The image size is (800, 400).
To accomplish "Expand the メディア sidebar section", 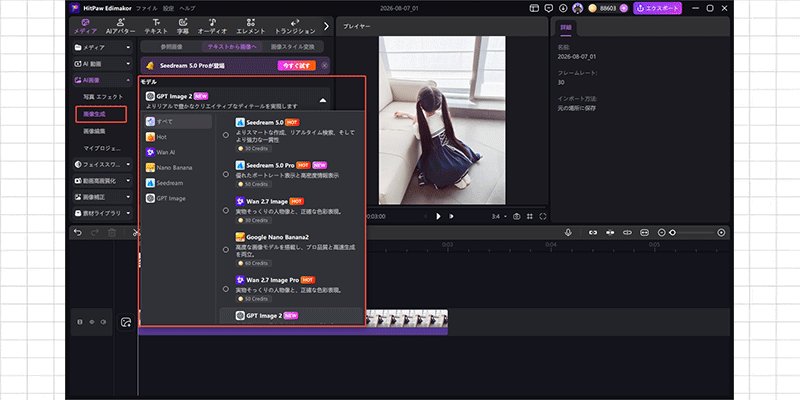I will (103, 47).
